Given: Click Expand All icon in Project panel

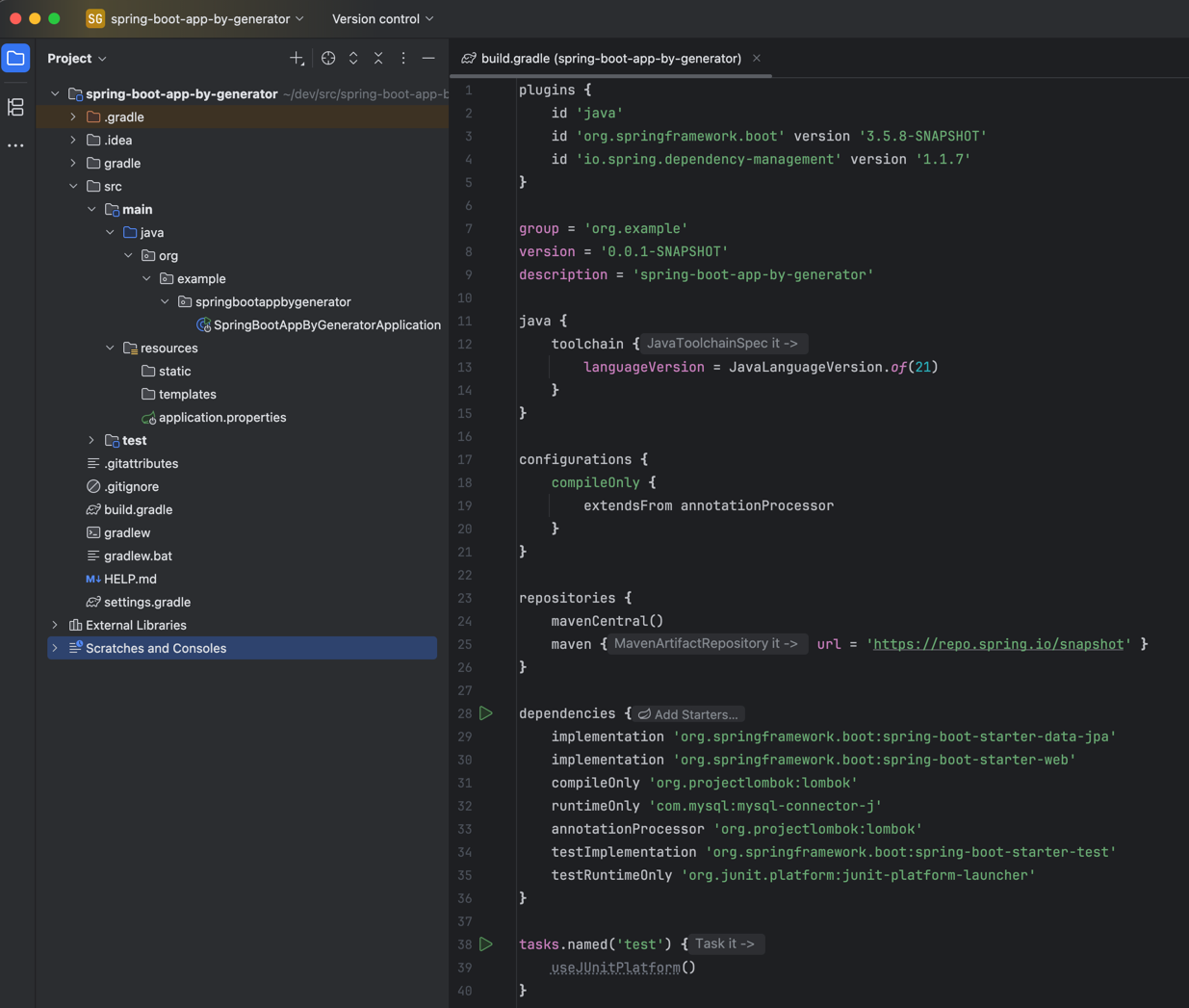Looking at the screenshot, I should [x=353, y=59].
